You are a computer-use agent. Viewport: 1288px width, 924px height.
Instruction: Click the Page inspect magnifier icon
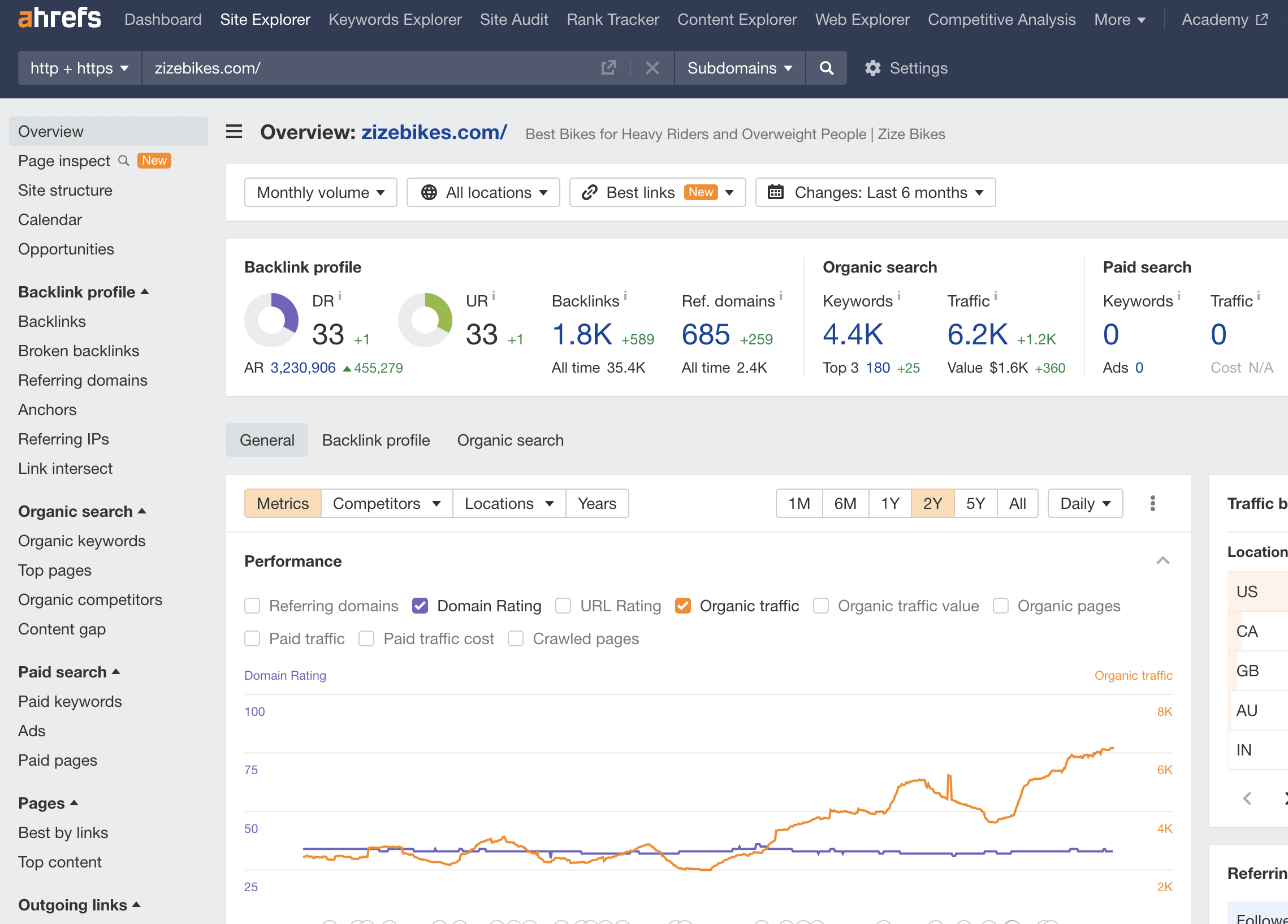click(x=124, y=161)
